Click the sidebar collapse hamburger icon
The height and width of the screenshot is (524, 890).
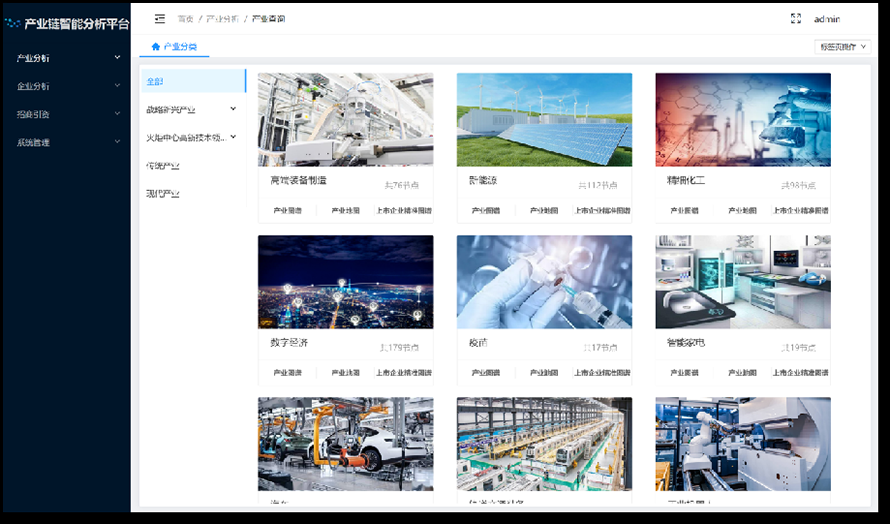click(x=160, y=19)
